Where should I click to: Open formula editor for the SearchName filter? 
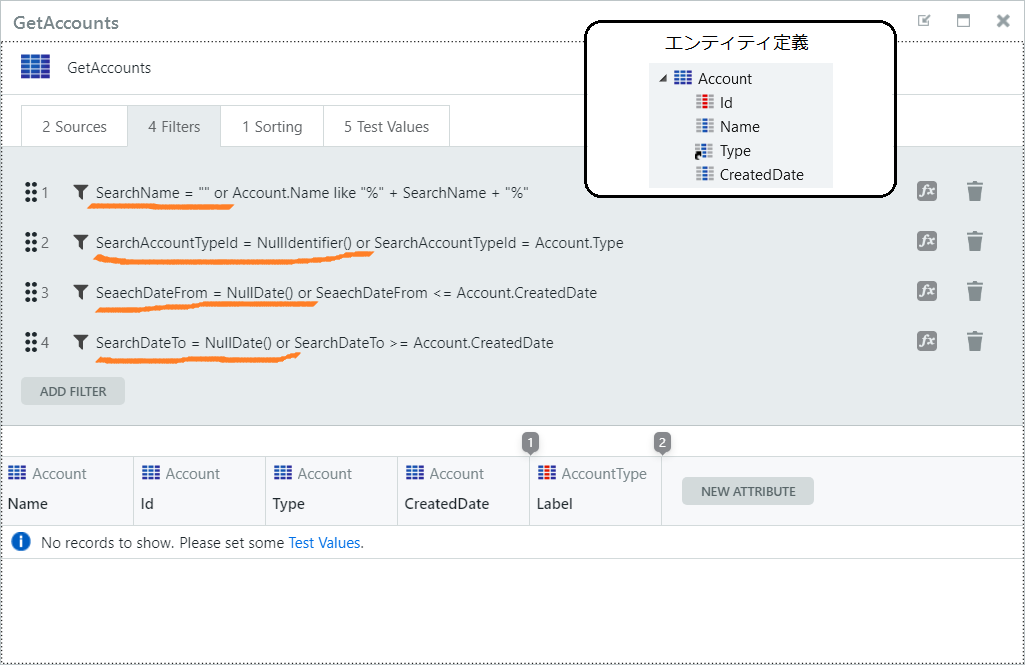click(x=926, y=191)
